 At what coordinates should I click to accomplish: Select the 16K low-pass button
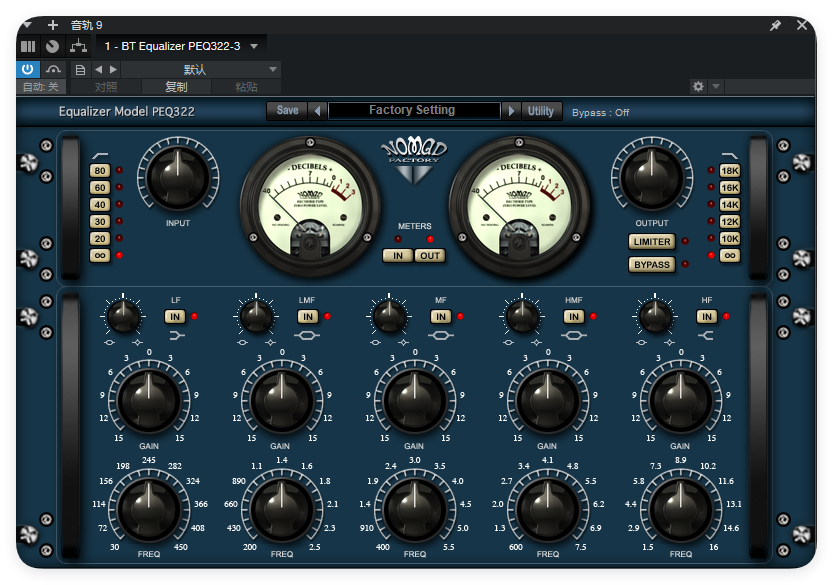[729, 188]
